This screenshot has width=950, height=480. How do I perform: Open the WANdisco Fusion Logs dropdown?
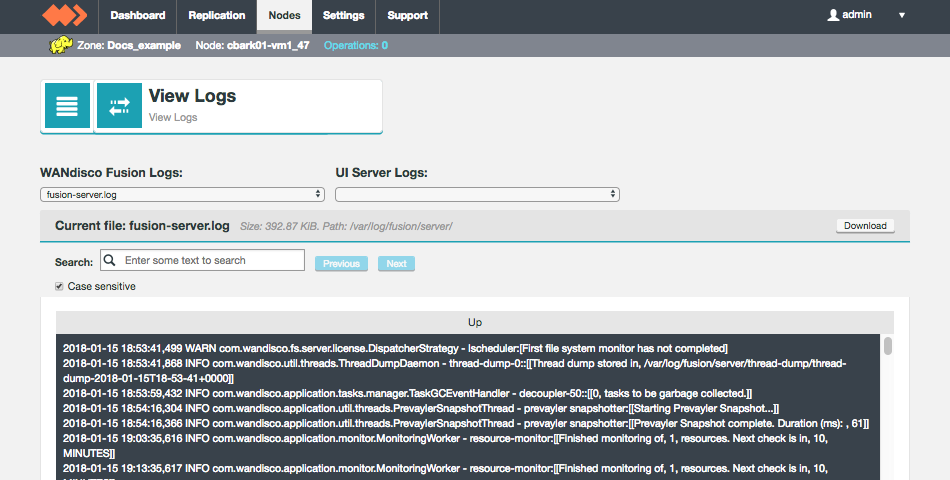click(x=182, y=195)
